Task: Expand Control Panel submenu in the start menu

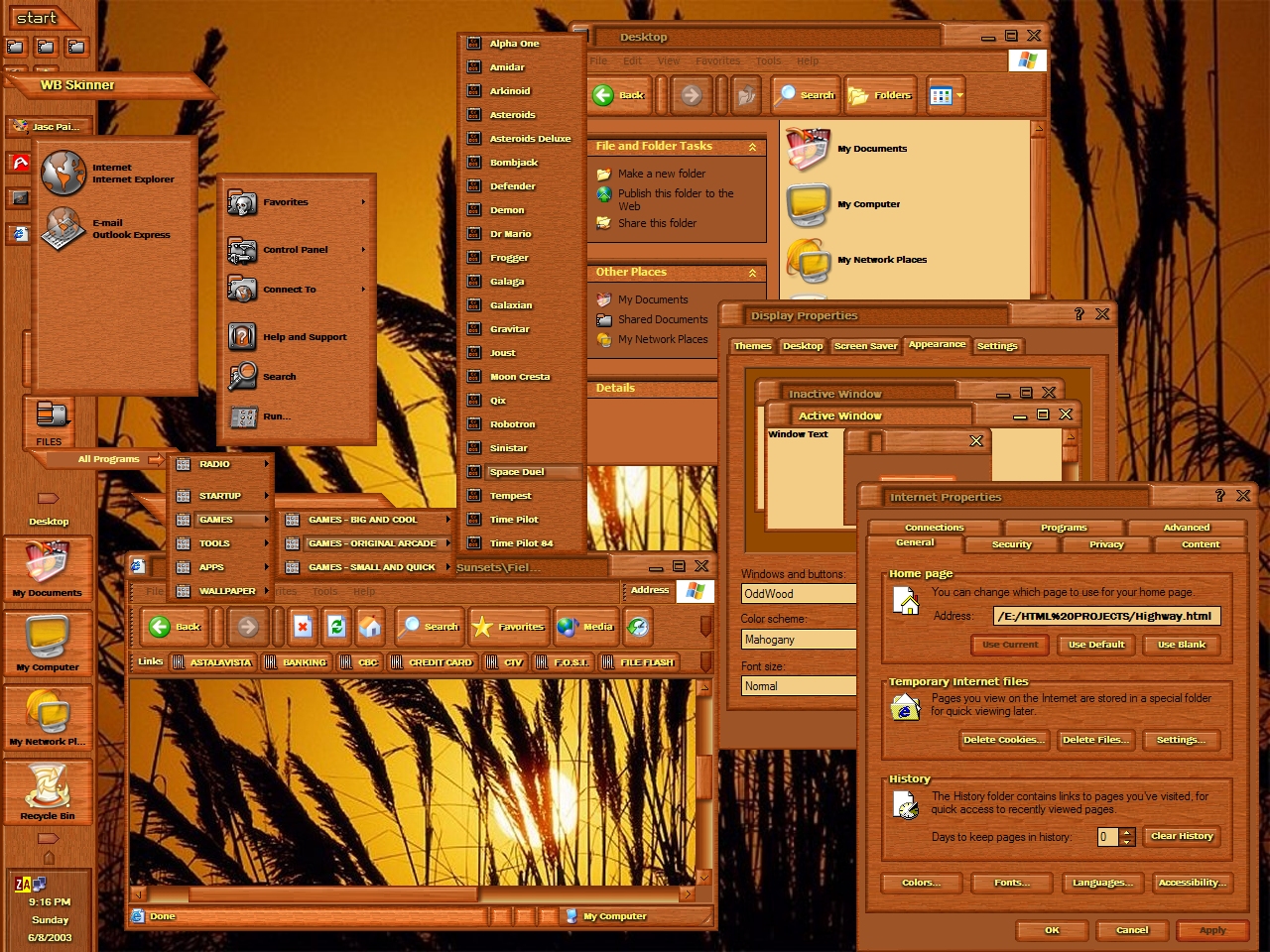Action: tap(296, 250)
